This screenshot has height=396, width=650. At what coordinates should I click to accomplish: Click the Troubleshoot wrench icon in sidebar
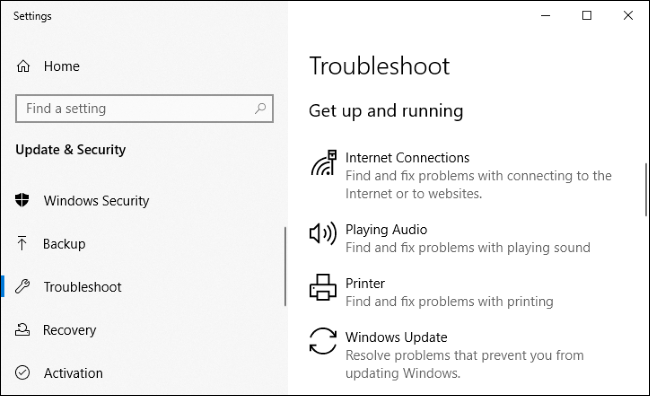[x=22, y=287]
